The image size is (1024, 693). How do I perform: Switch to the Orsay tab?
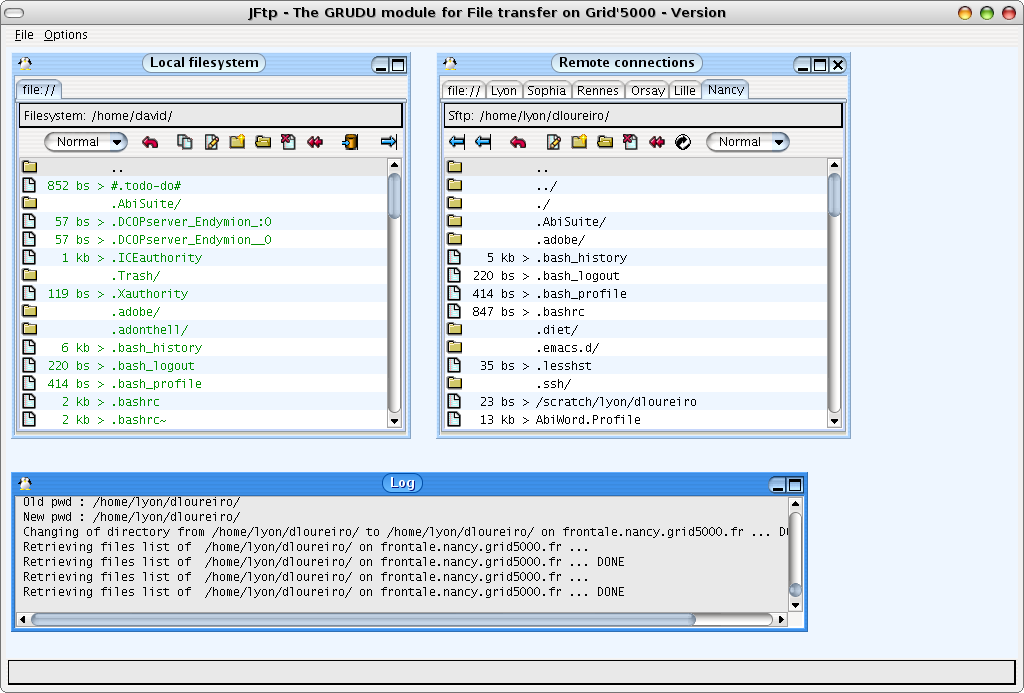[x=647, y=91]
